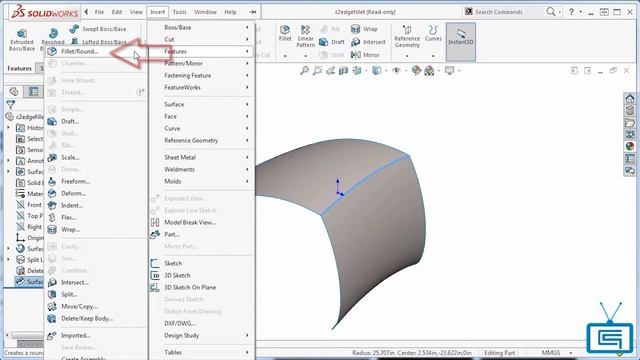The image size is (640, 360).
Task: Open the Window menu
Action: (205, 12)
